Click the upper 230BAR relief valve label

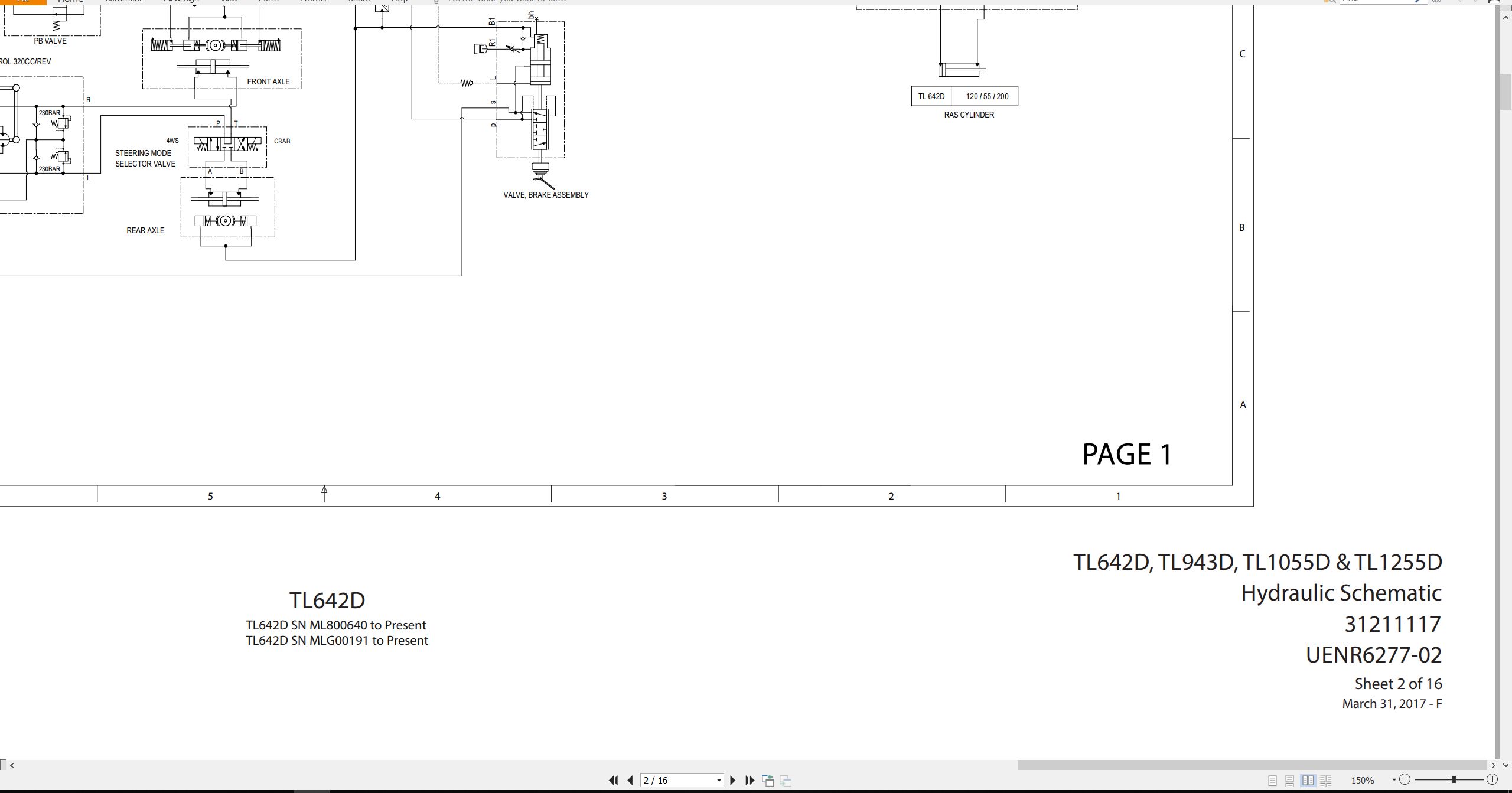tap(49, 113)
